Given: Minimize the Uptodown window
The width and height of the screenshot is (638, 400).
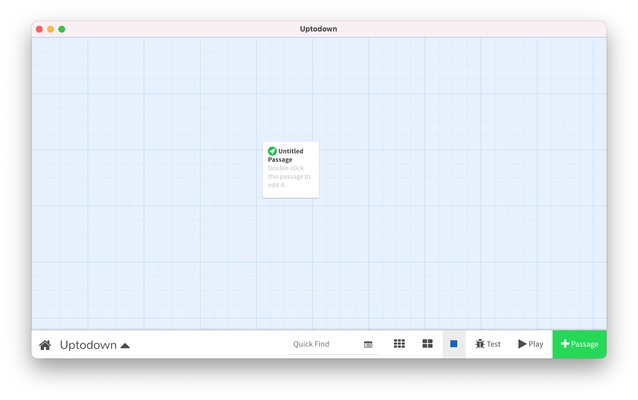Looking at the screenshot, I should 50,29.
